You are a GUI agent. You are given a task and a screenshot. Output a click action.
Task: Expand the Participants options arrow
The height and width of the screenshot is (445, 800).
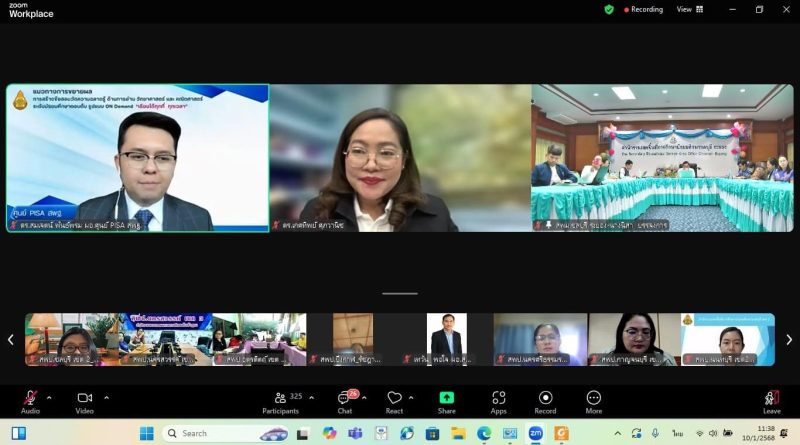[x=312, y=397]
